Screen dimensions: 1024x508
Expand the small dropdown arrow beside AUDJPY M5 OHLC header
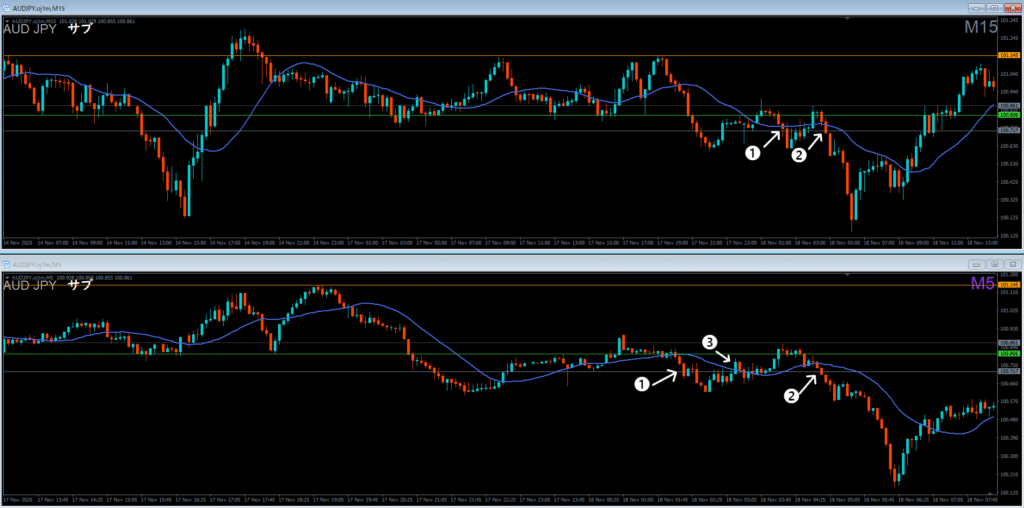pyautogui.click(x=7, y=278)
